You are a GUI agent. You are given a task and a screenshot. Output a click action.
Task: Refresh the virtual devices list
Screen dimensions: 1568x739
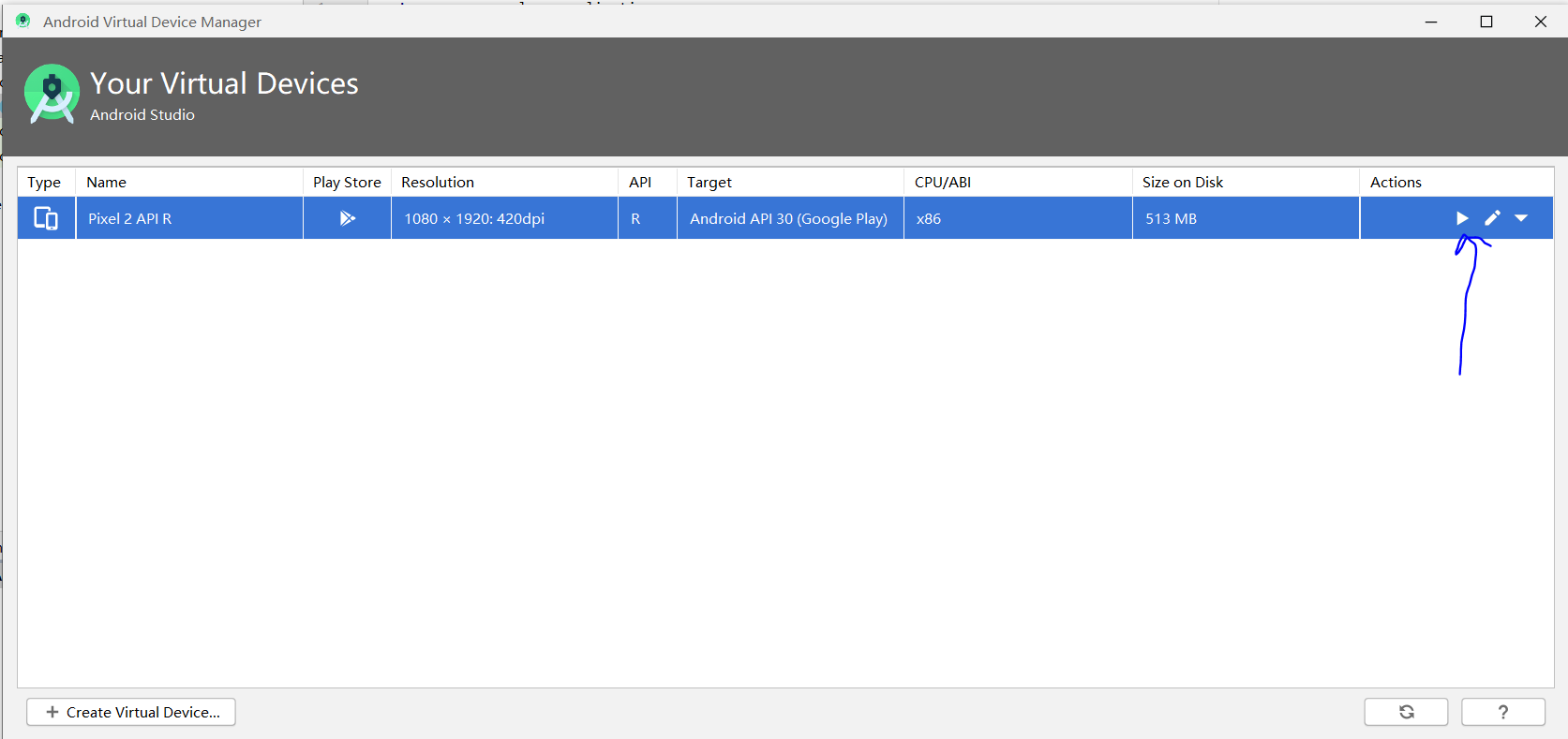pos(1406,712)
